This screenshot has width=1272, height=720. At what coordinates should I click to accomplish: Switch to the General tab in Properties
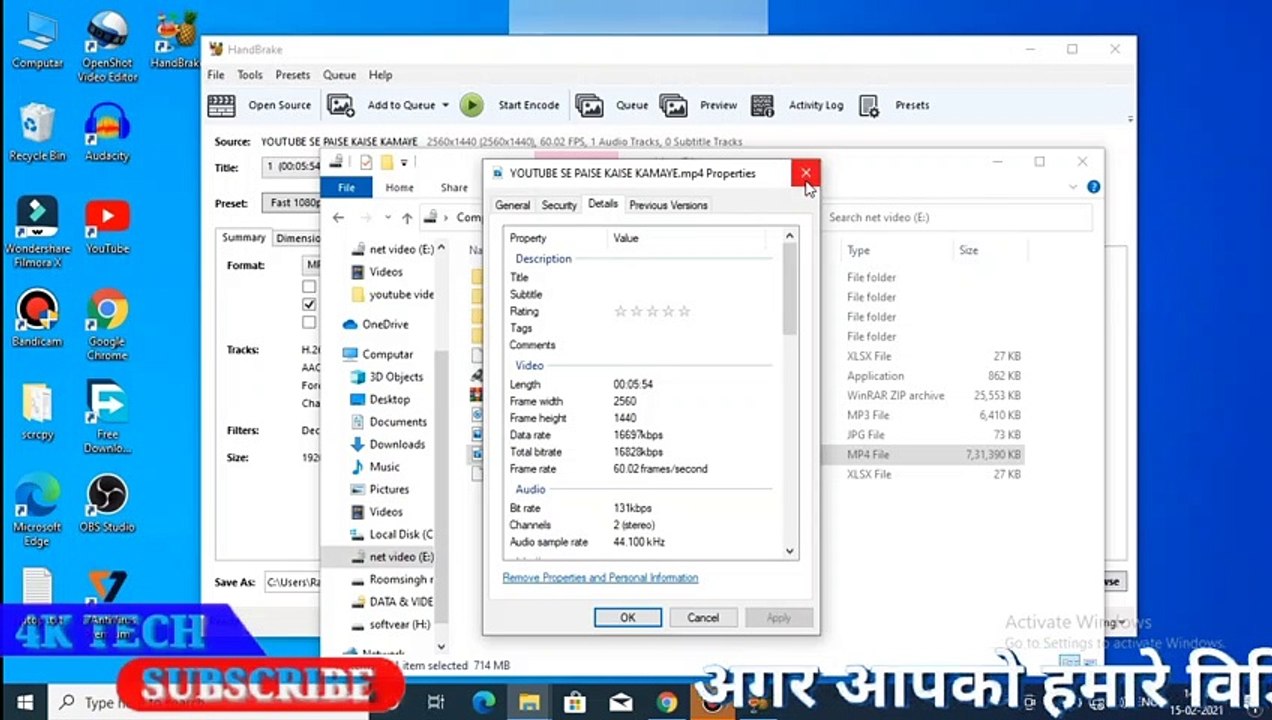(512, 205)
